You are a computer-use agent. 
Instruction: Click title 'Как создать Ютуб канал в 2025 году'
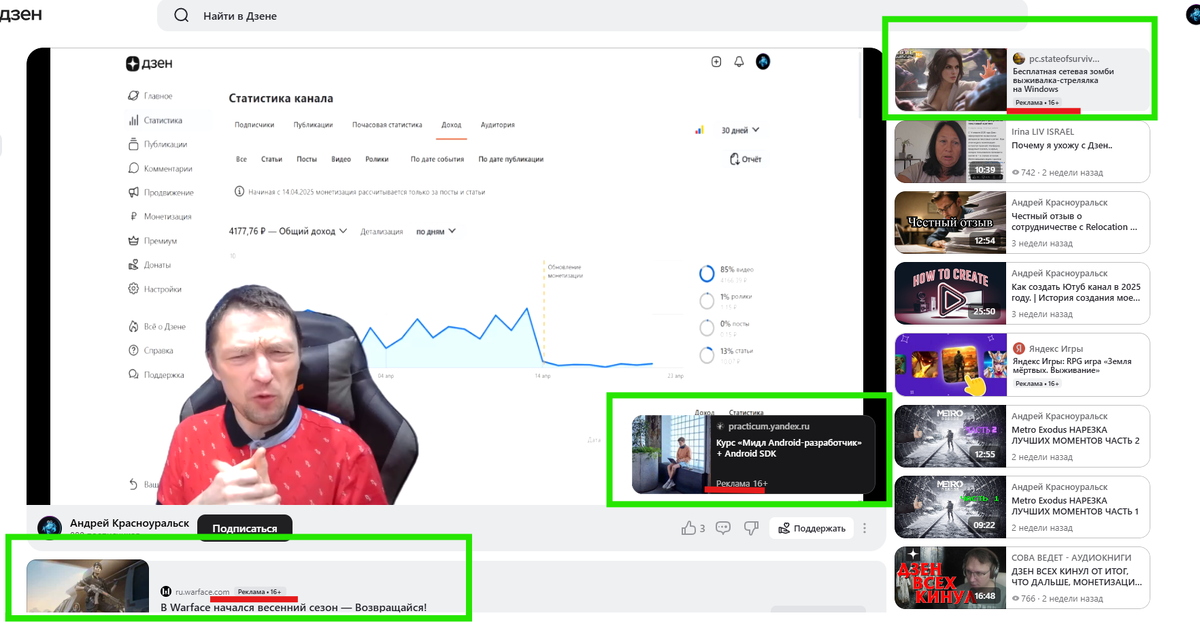tap(1076, 292)
